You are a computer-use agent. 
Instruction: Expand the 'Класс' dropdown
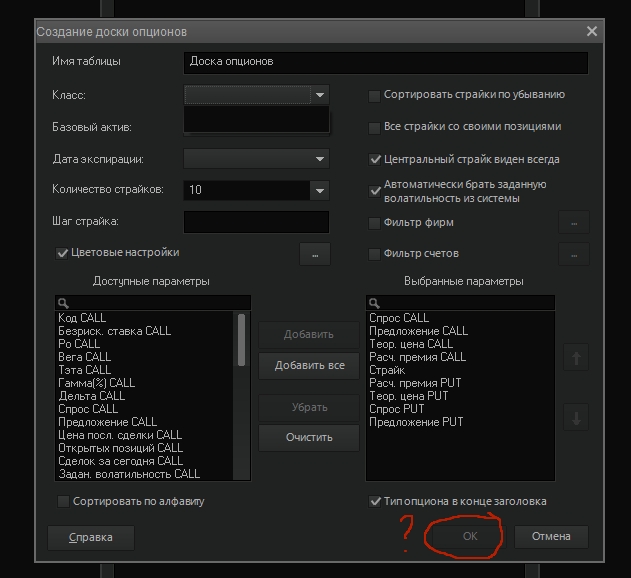[319, 95]
